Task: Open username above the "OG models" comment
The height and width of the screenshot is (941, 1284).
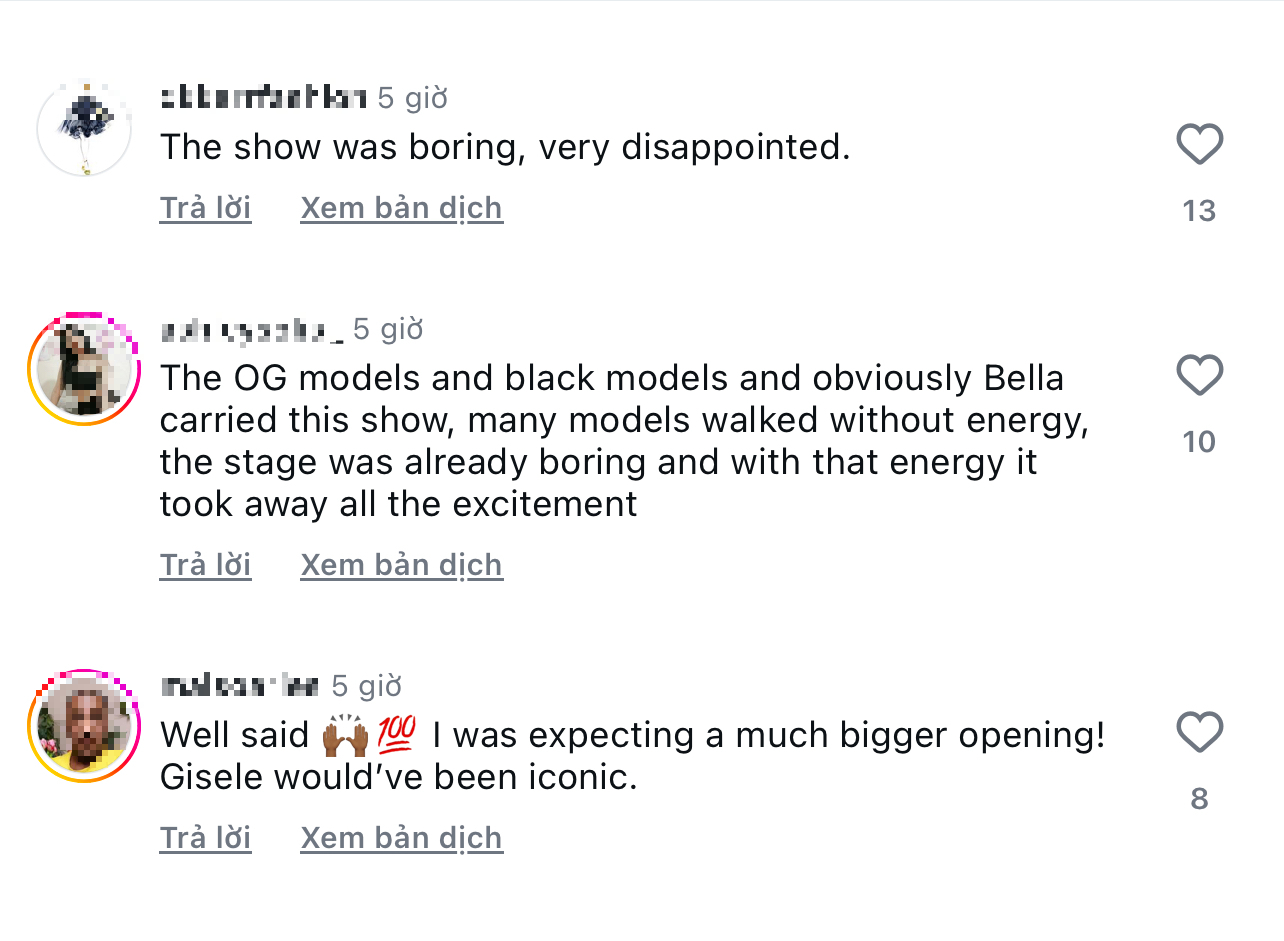Action: [251, 329]
